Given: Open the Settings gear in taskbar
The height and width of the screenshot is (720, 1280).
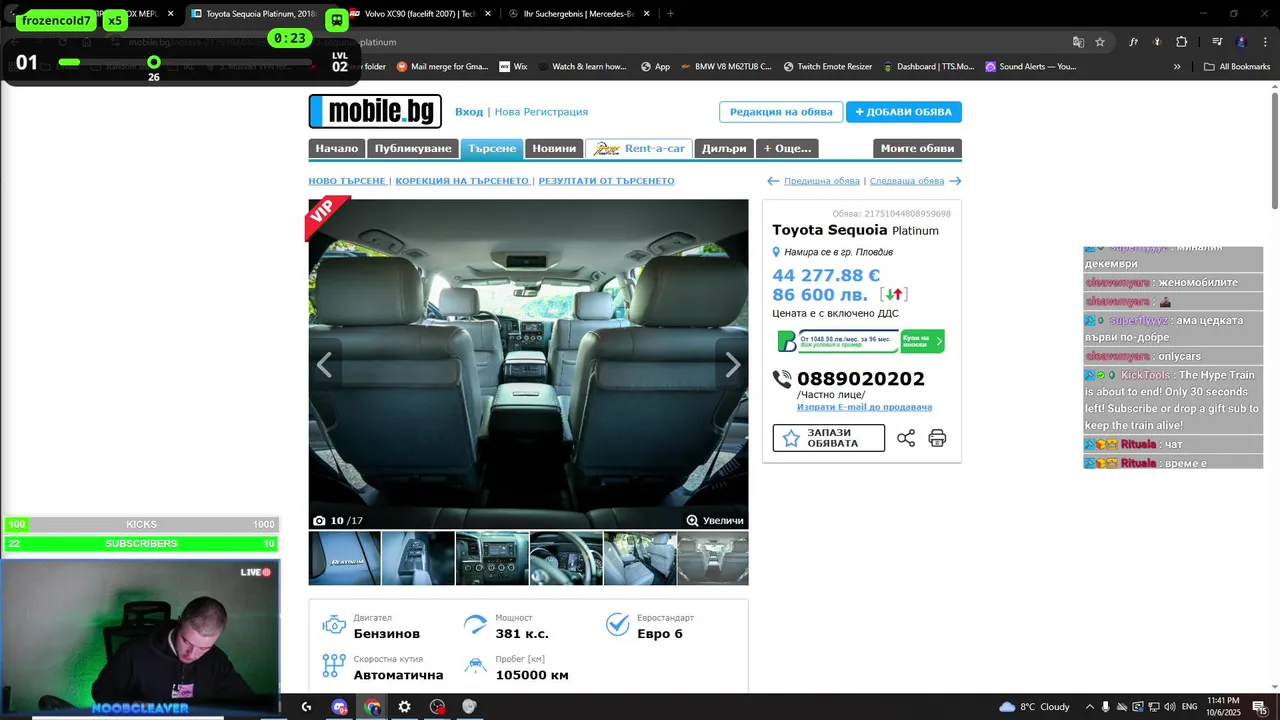Looking at the screenshot, I should tap(404, 706).
